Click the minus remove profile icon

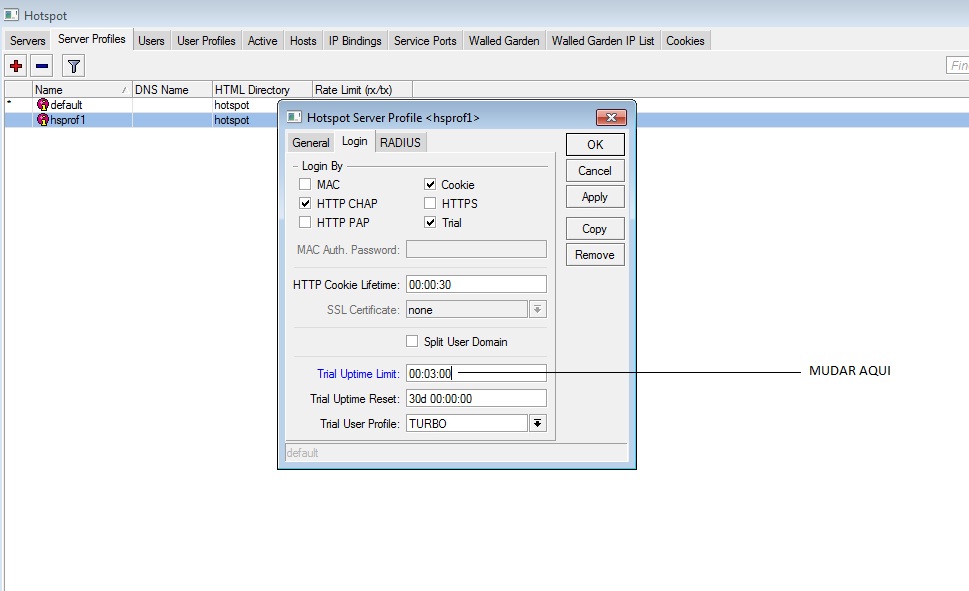(x=42, y=66)
